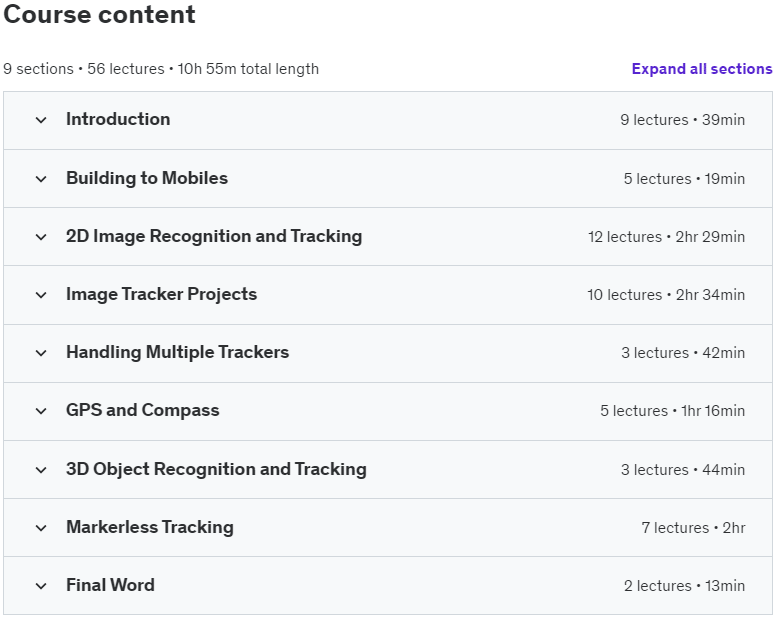Select 2D Image Recognition and Tracking title
Viewport: 776px width, 617px height.
(x=214, y=237)
